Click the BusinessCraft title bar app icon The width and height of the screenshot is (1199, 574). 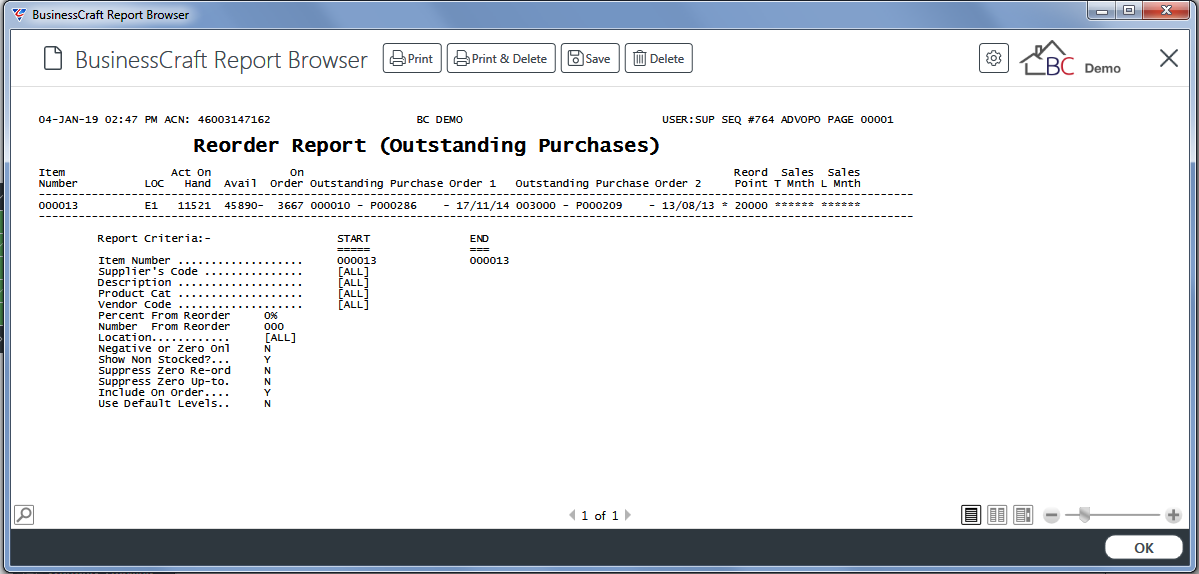coord(20,13)
